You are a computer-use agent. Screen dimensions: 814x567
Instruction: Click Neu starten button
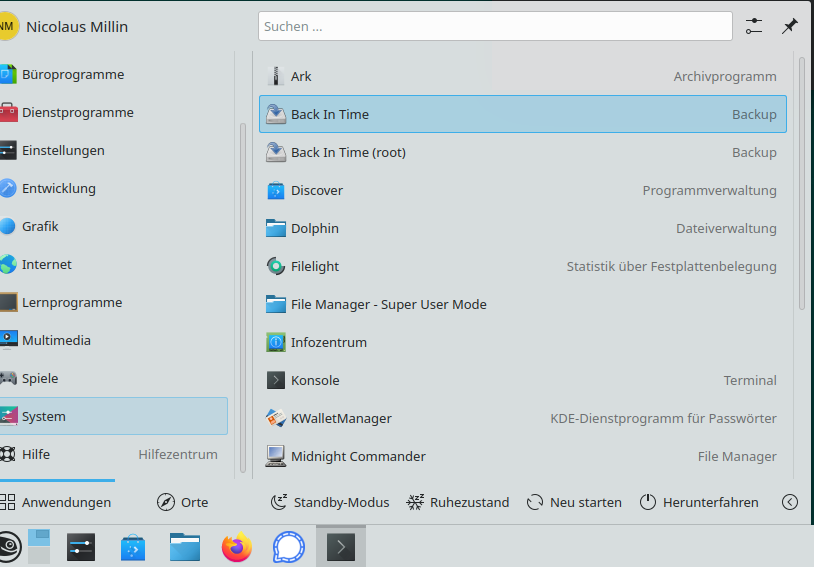(x=574, y=502)
